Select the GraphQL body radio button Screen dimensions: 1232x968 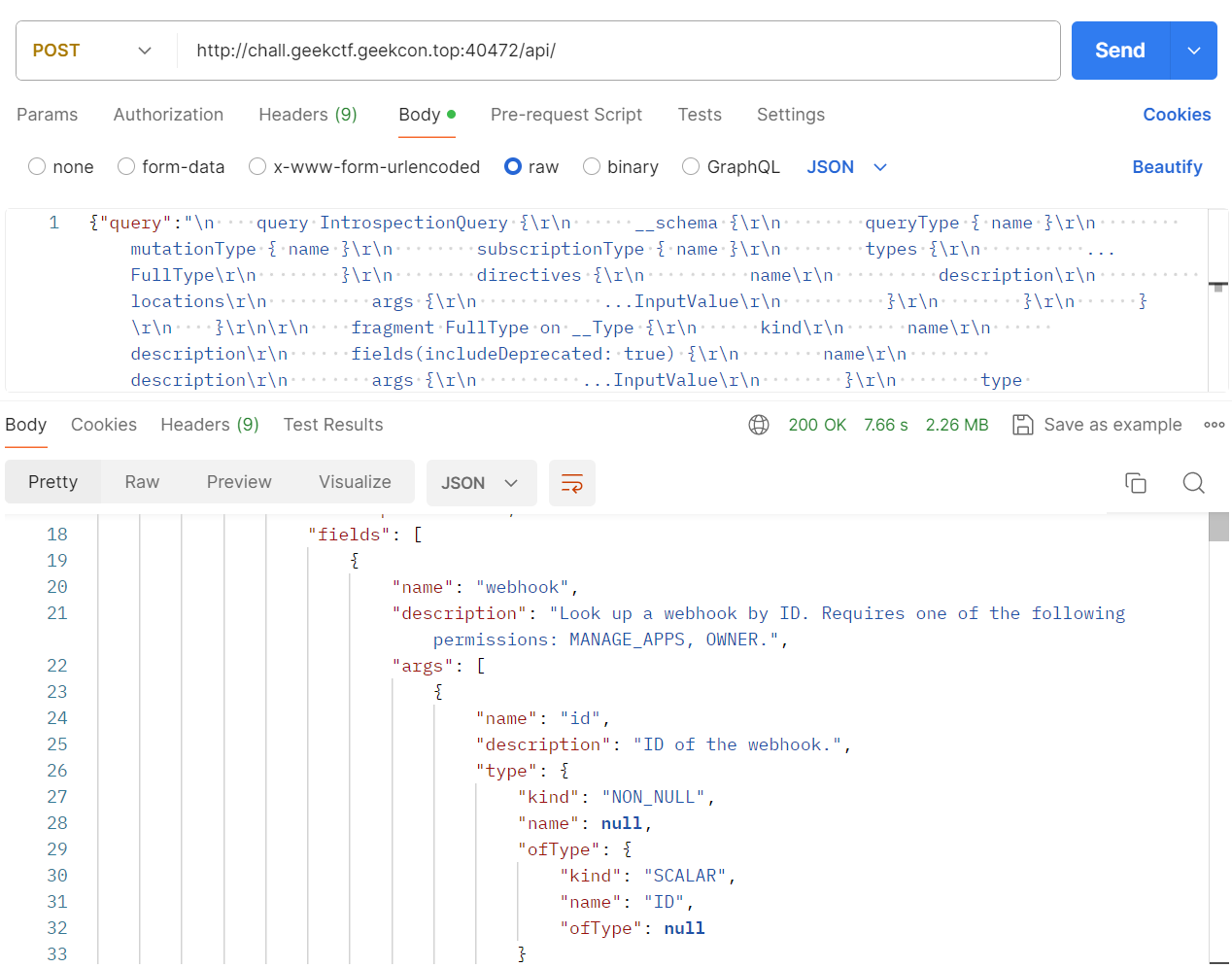691,167
